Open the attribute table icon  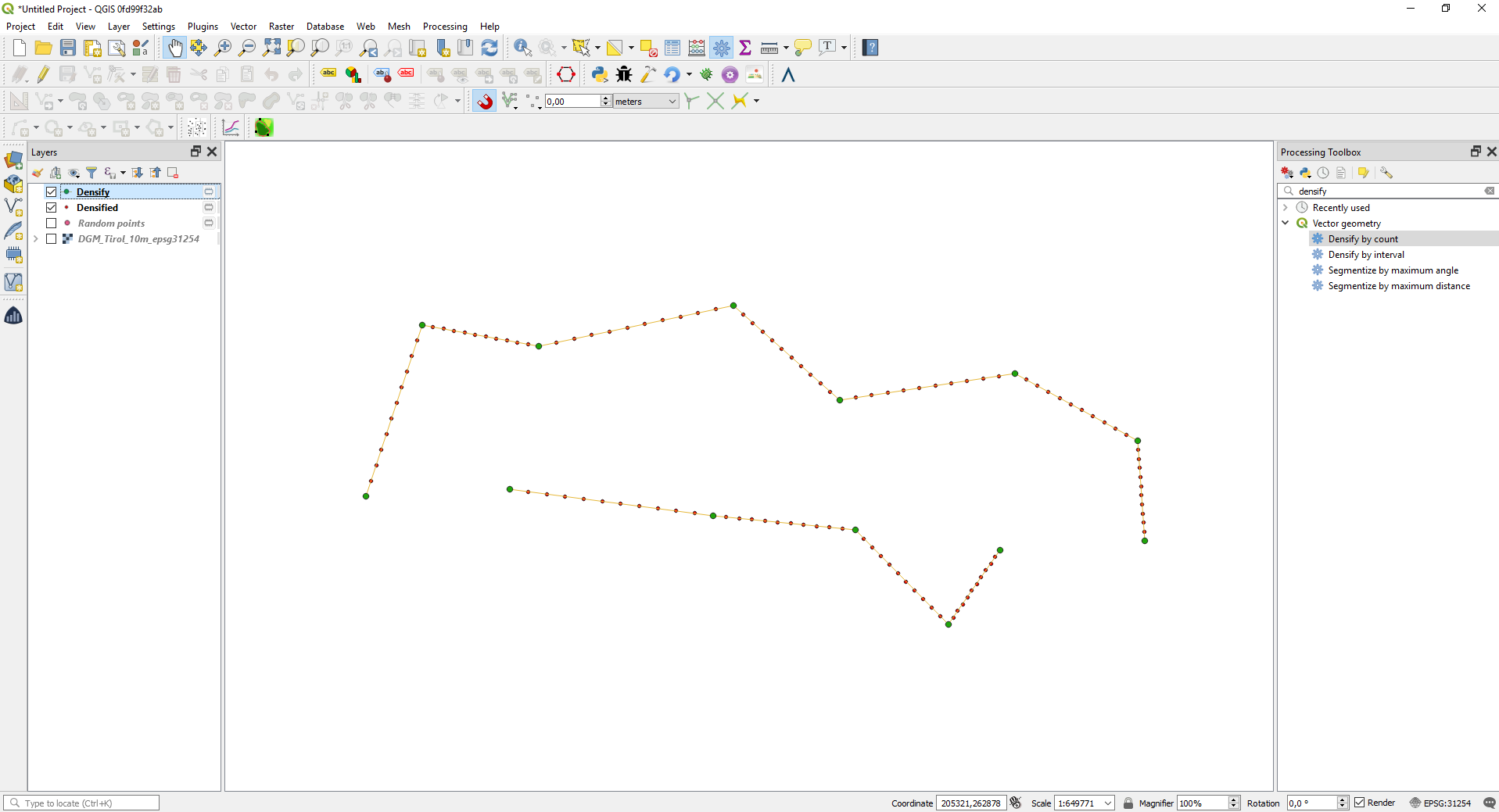coord(672,48)
